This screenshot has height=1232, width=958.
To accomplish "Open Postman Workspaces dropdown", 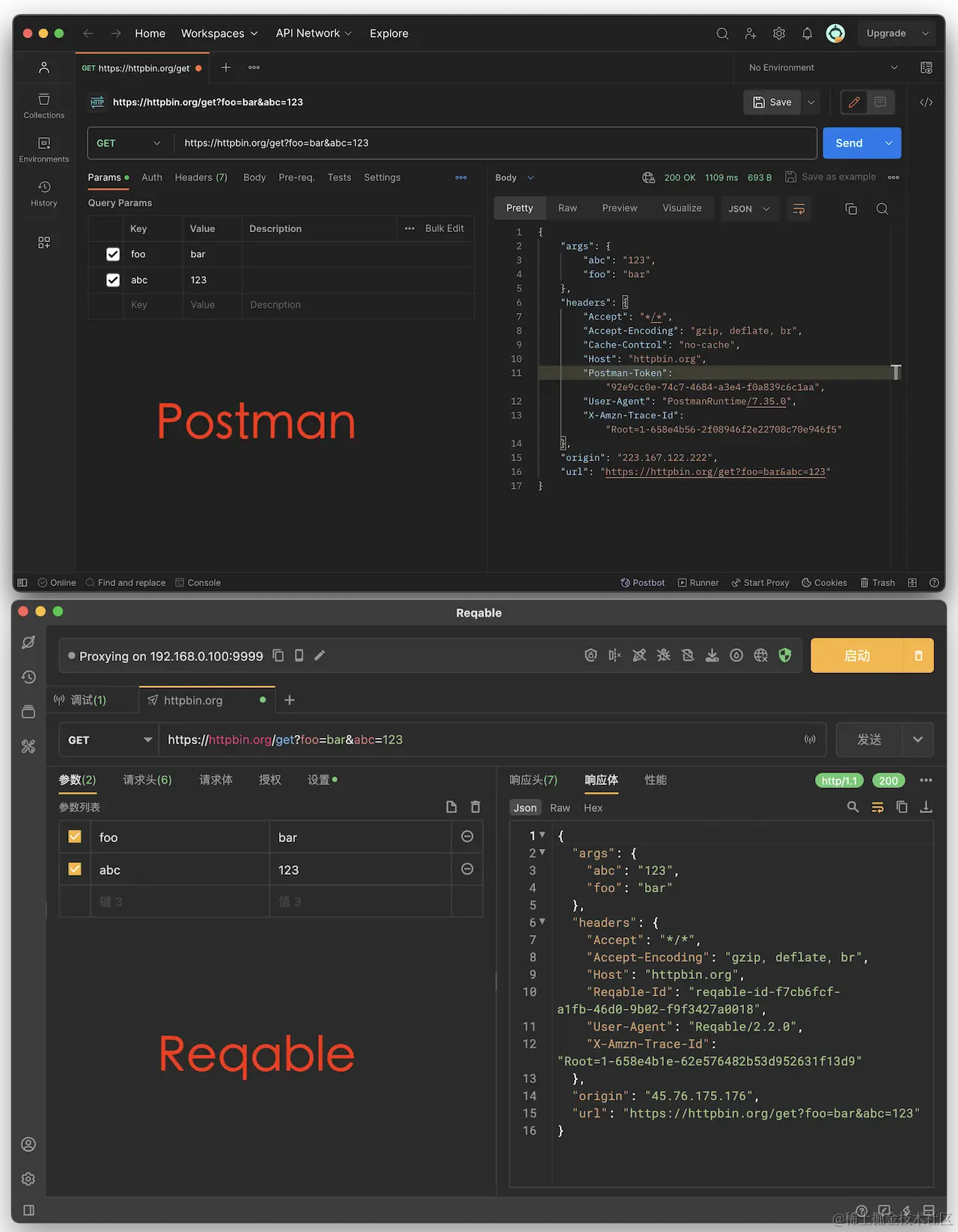I will [219, 34].
